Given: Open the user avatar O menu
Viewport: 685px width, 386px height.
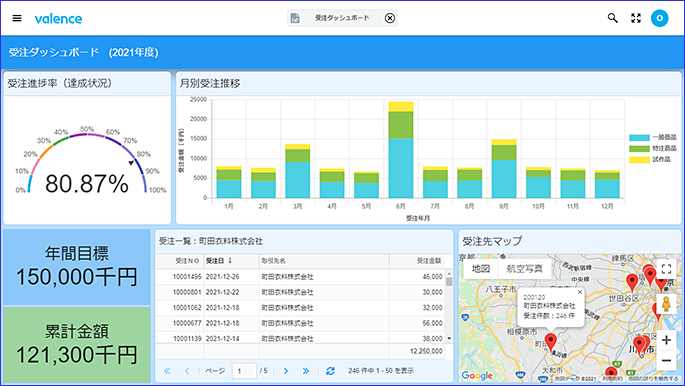Looking at the screenshot, I should point(659,18).
